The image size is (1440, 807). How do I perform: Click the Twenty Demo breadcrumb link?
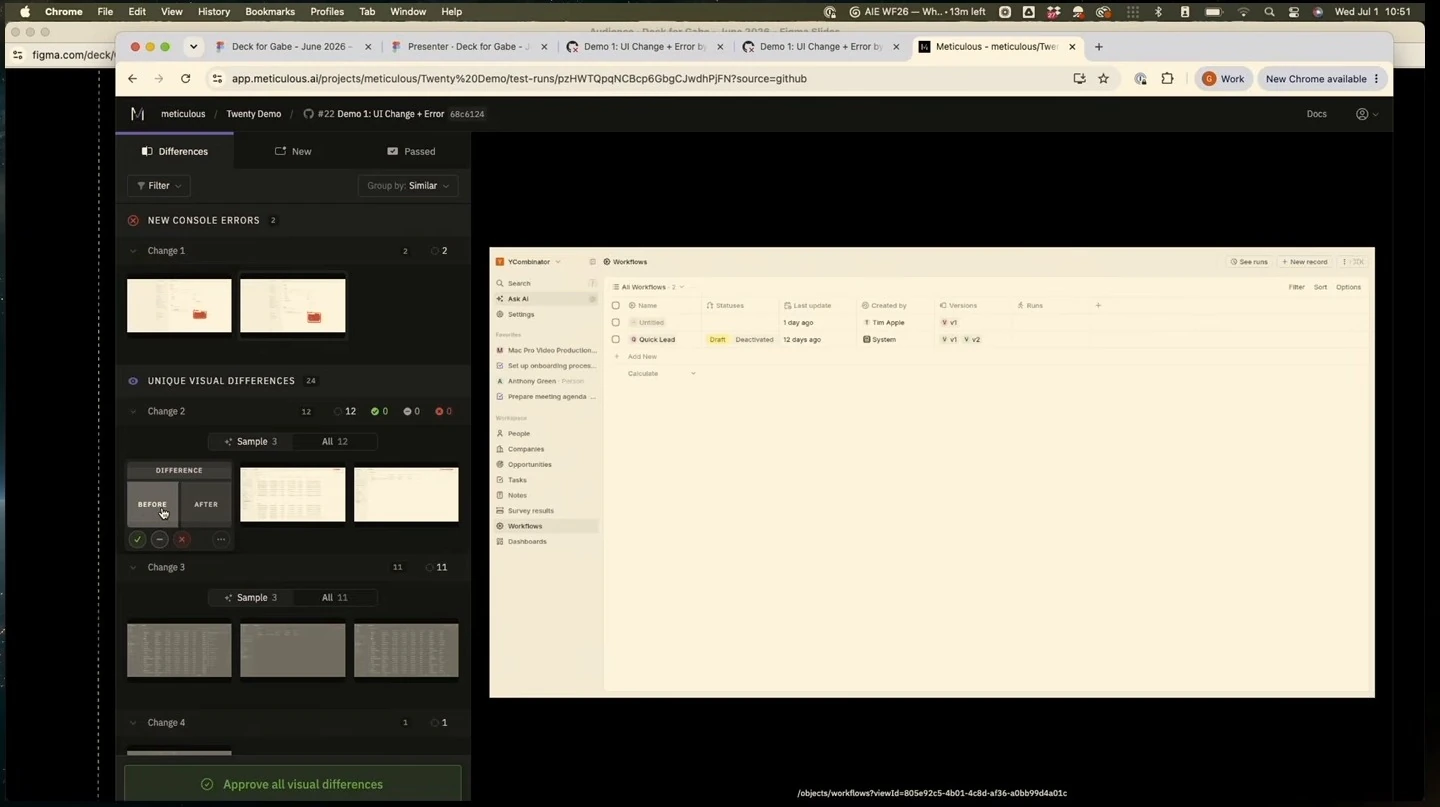pos(254,114)
